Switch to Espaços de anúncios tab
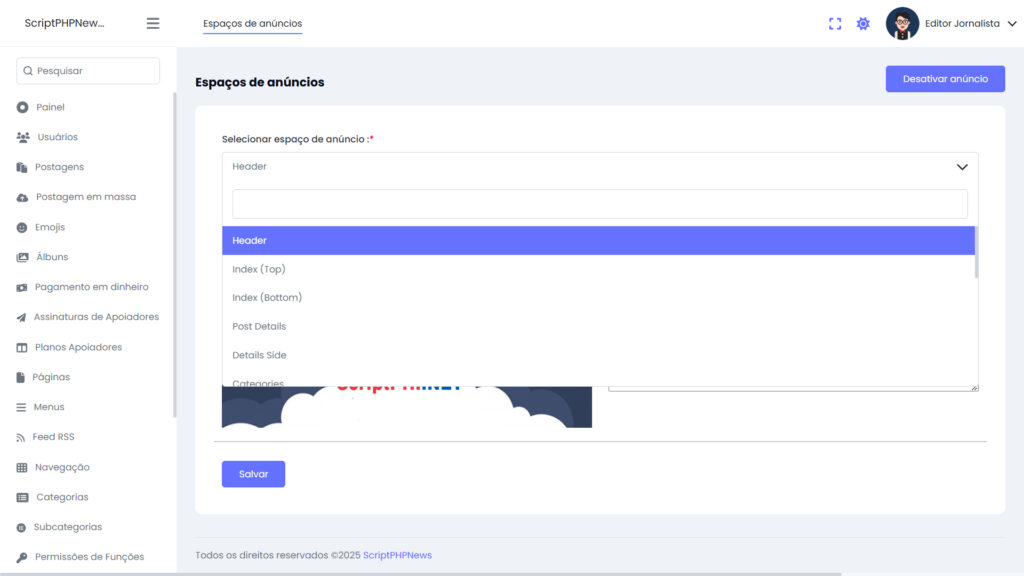1024x576 pixels. tap(252, 23)
